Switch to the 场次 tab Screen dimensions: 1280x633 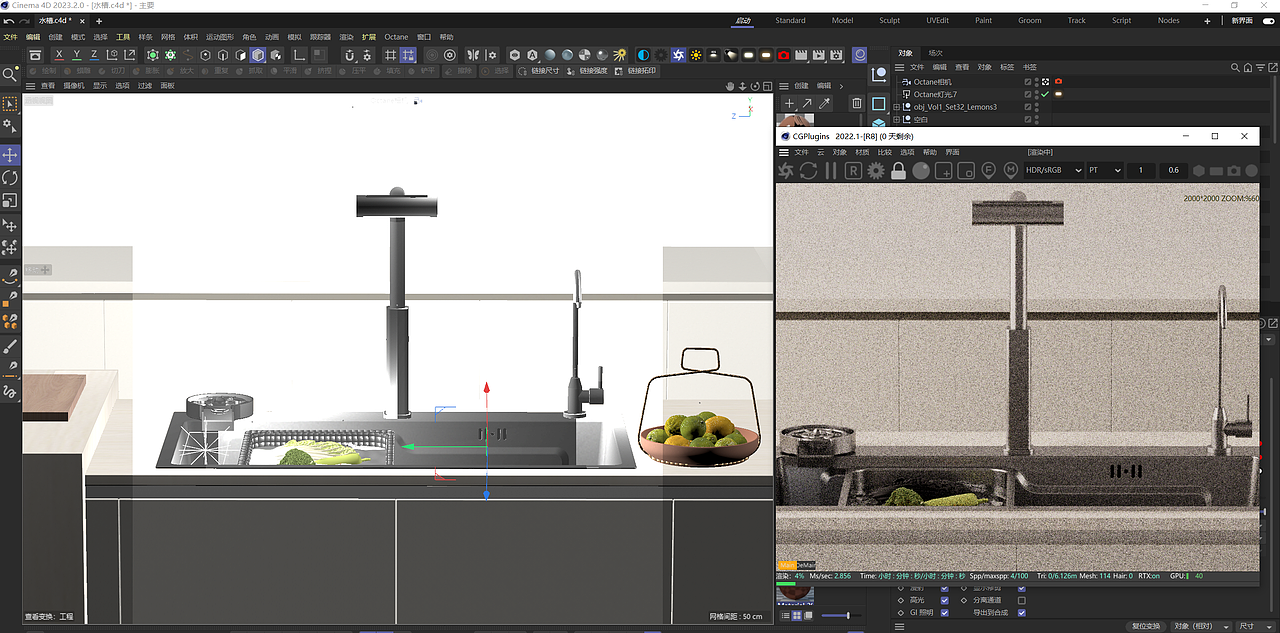tap(935, 53)
